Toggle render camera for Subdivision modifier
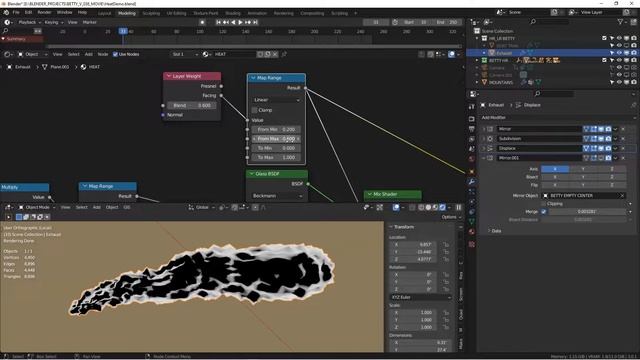Viewport: 640px width, 360px height. tap(608, 139)
